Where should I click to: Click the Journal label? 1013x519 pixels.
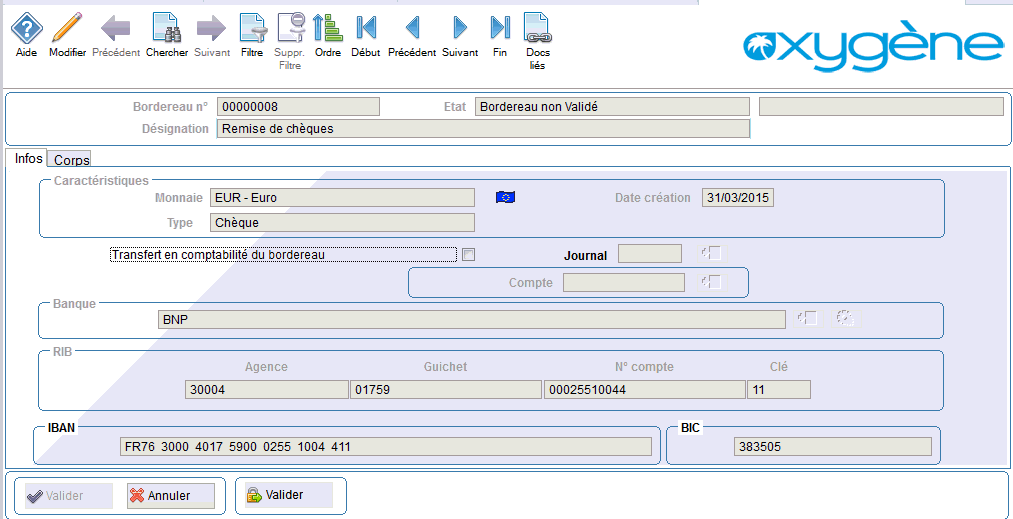[585, 255]
